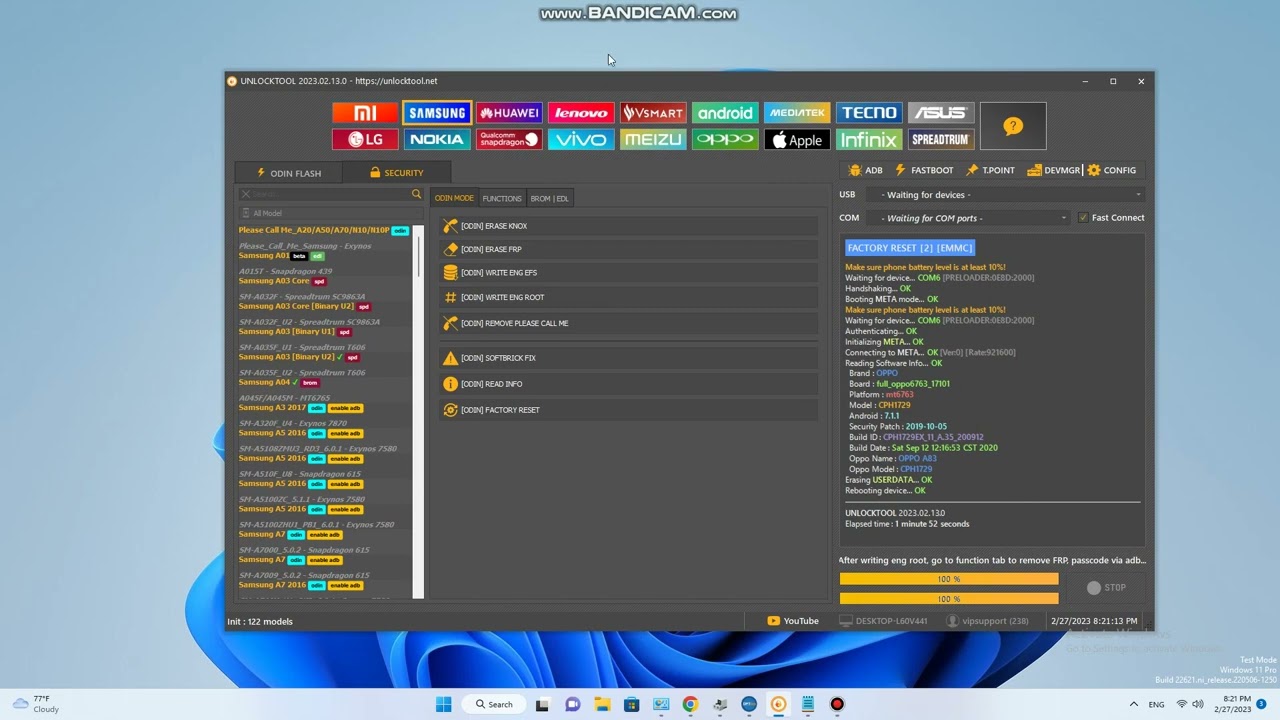Select the Samsung brand logo
This screenshot has width=1280, height=720.
coord(437,113)
